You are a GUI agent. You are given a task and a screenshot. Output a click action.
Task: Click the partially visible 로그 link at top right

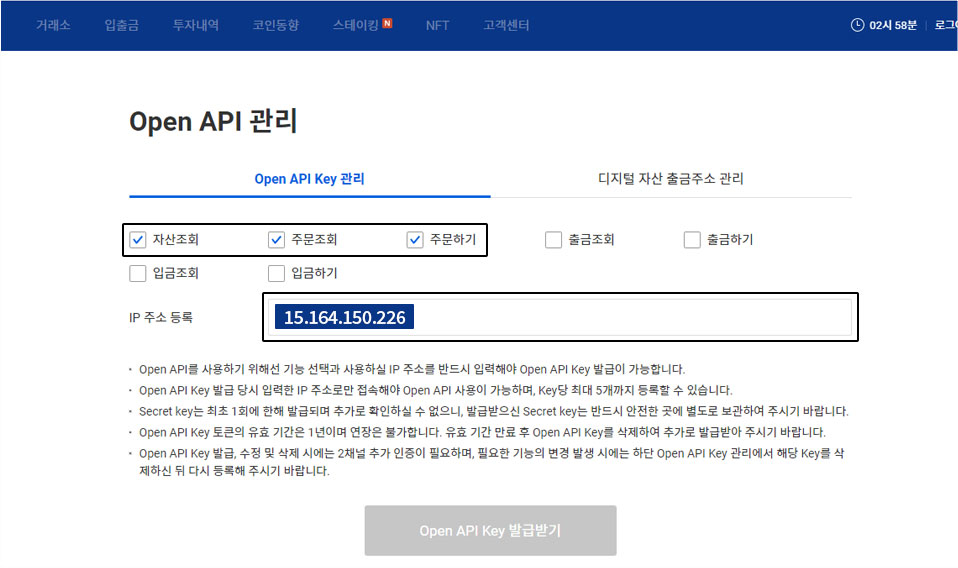(945, 25)
